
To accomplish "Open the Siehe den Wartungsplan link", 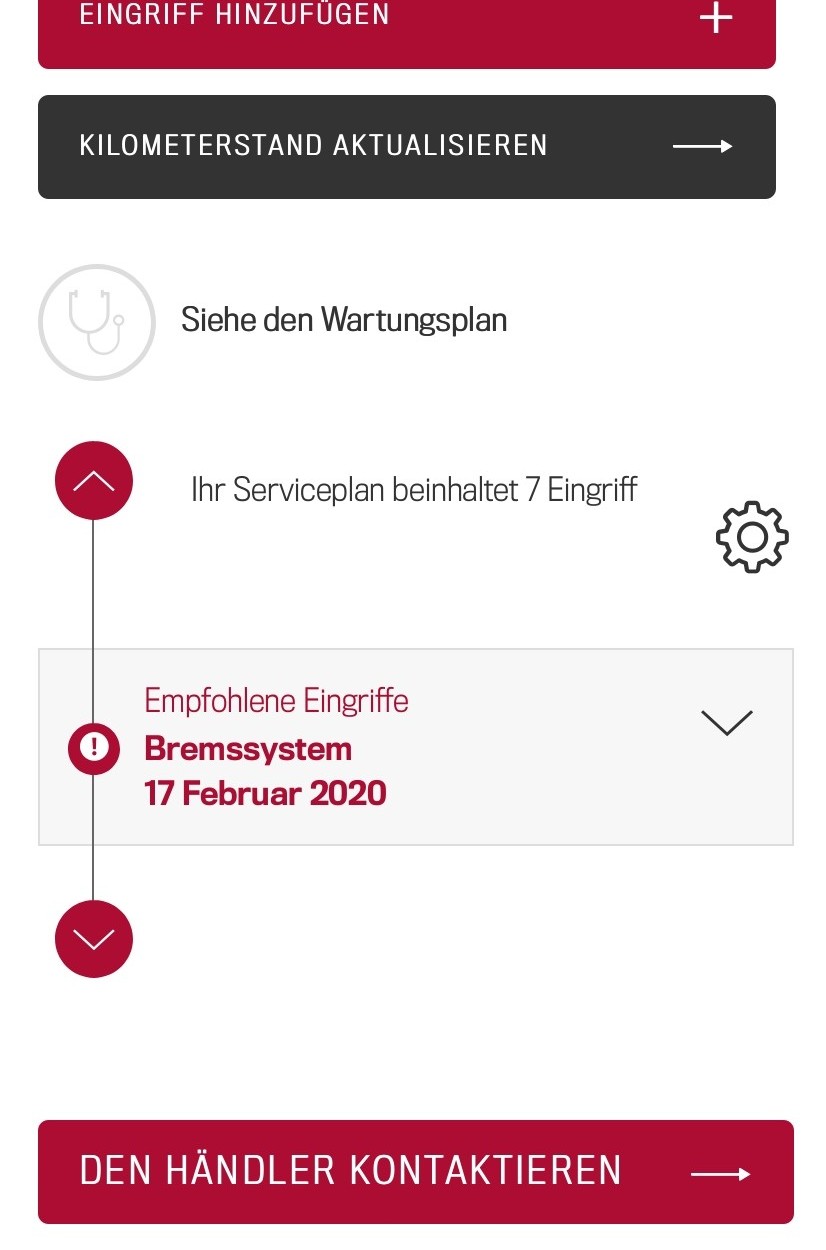I will coord(344,320).
